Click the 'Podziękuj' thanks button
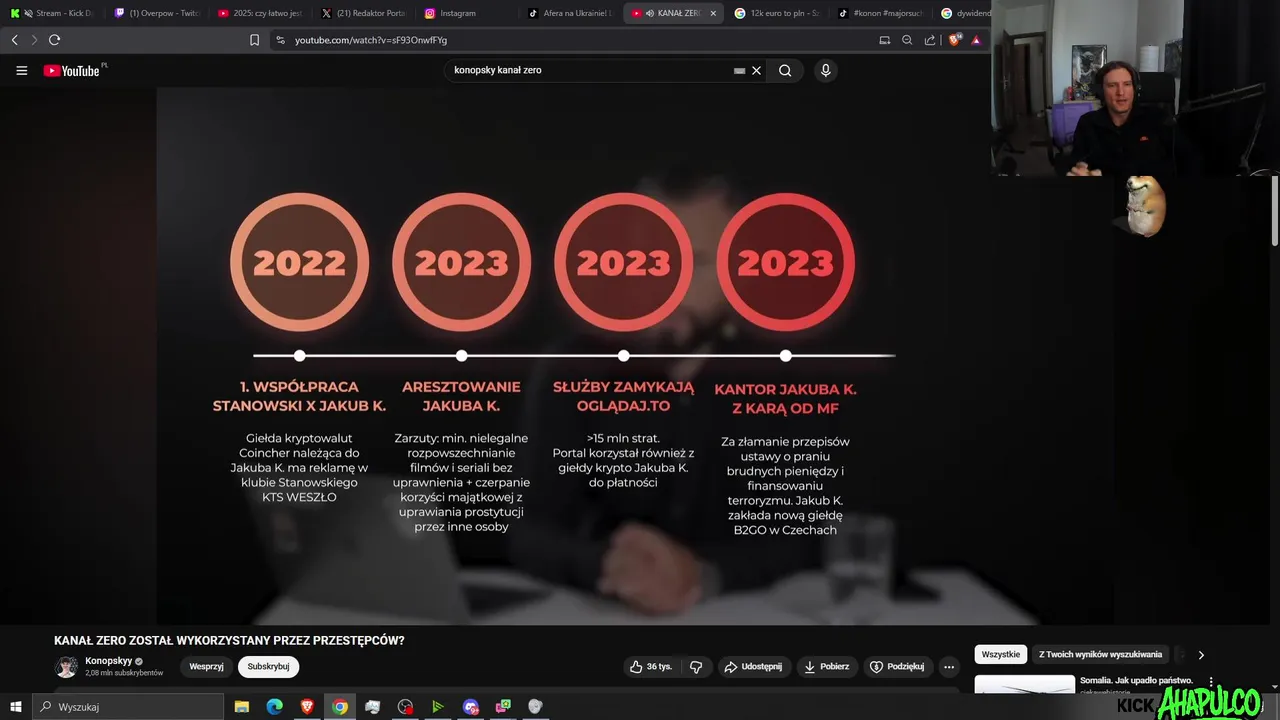 tap(896, 666)
